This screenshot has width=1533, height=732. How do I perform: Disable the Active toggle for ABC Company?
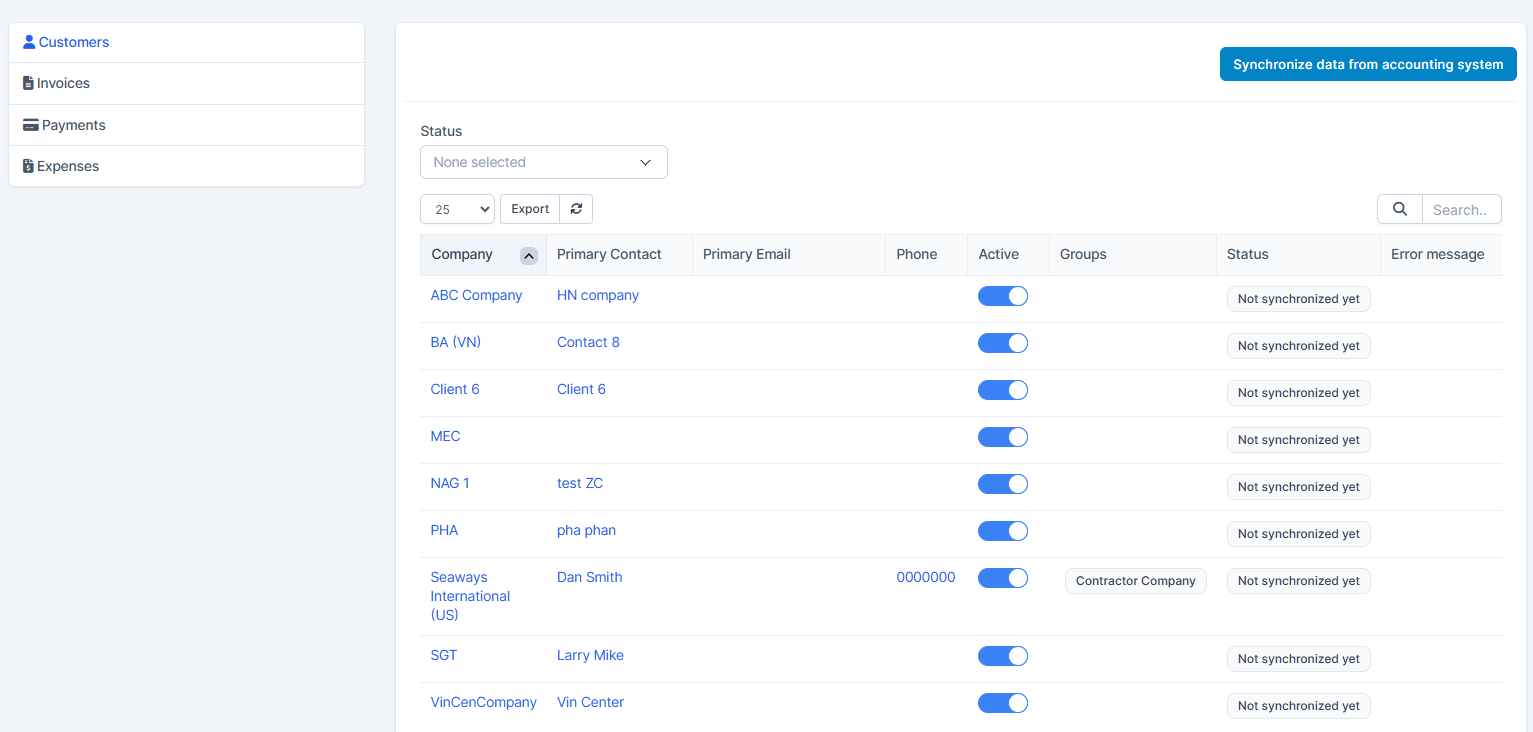[1002, 296]
